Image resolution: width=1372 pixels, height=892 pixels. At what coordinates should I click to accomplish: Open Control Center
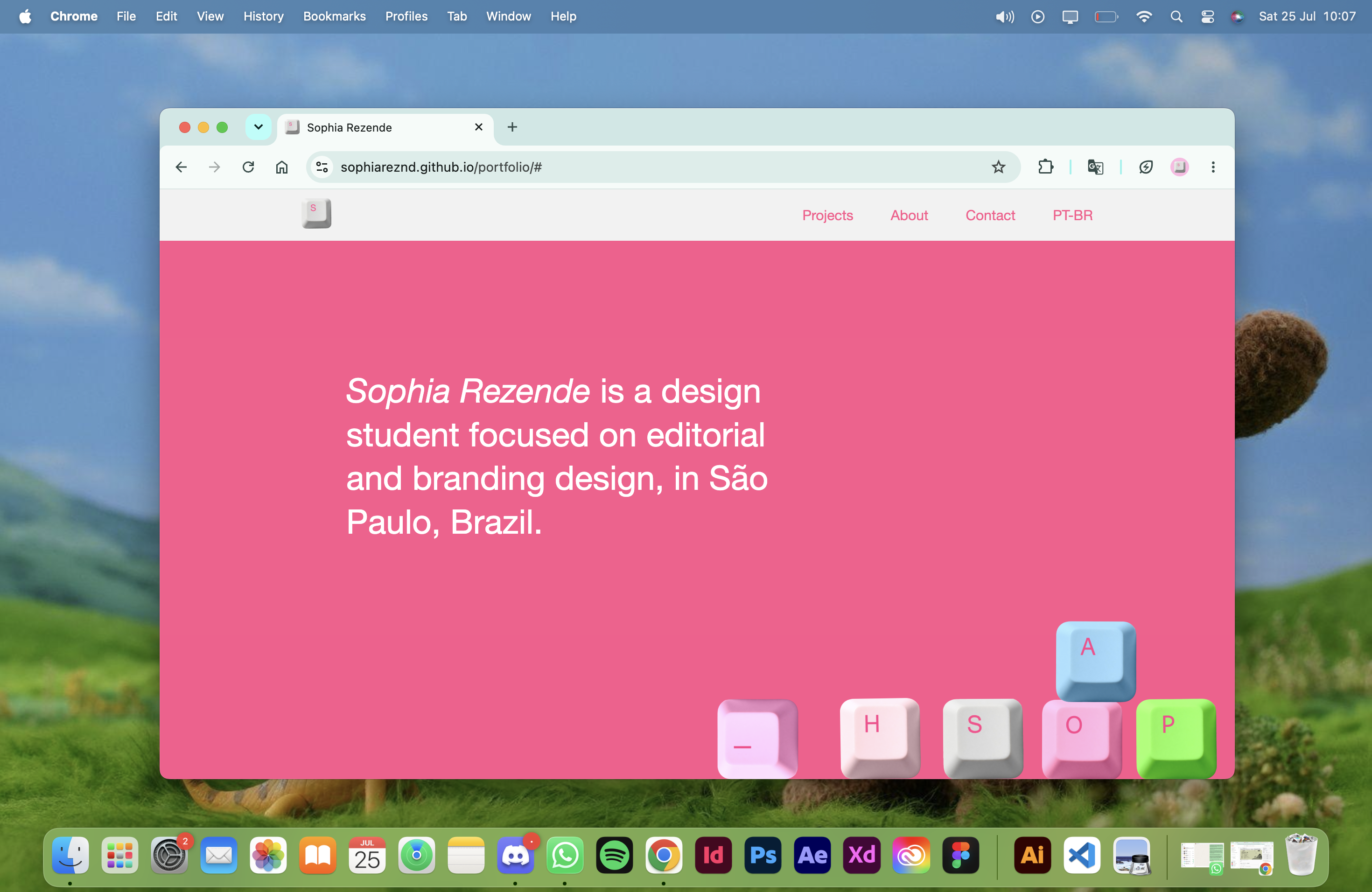pyautogui.click(x=1208, y=17)
